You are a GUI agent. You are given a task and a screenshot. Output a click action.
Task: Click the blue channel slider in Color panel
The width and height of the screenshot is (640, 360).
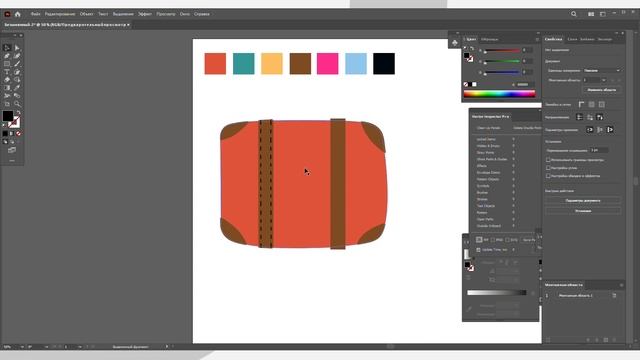tap(502, 73)
